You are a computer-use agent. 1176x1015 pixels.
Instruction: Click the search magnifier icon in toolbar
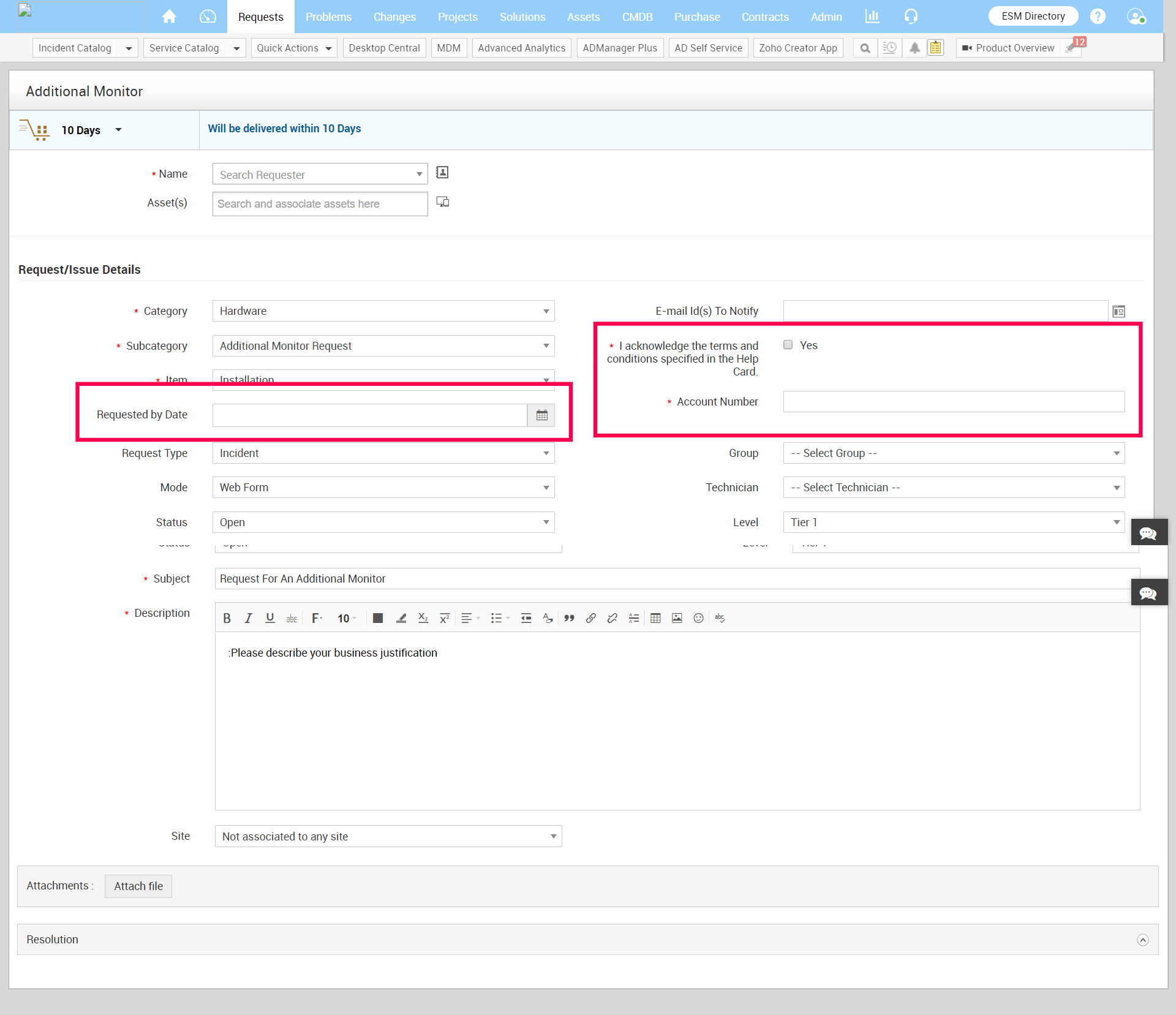[x=865, y=48]
